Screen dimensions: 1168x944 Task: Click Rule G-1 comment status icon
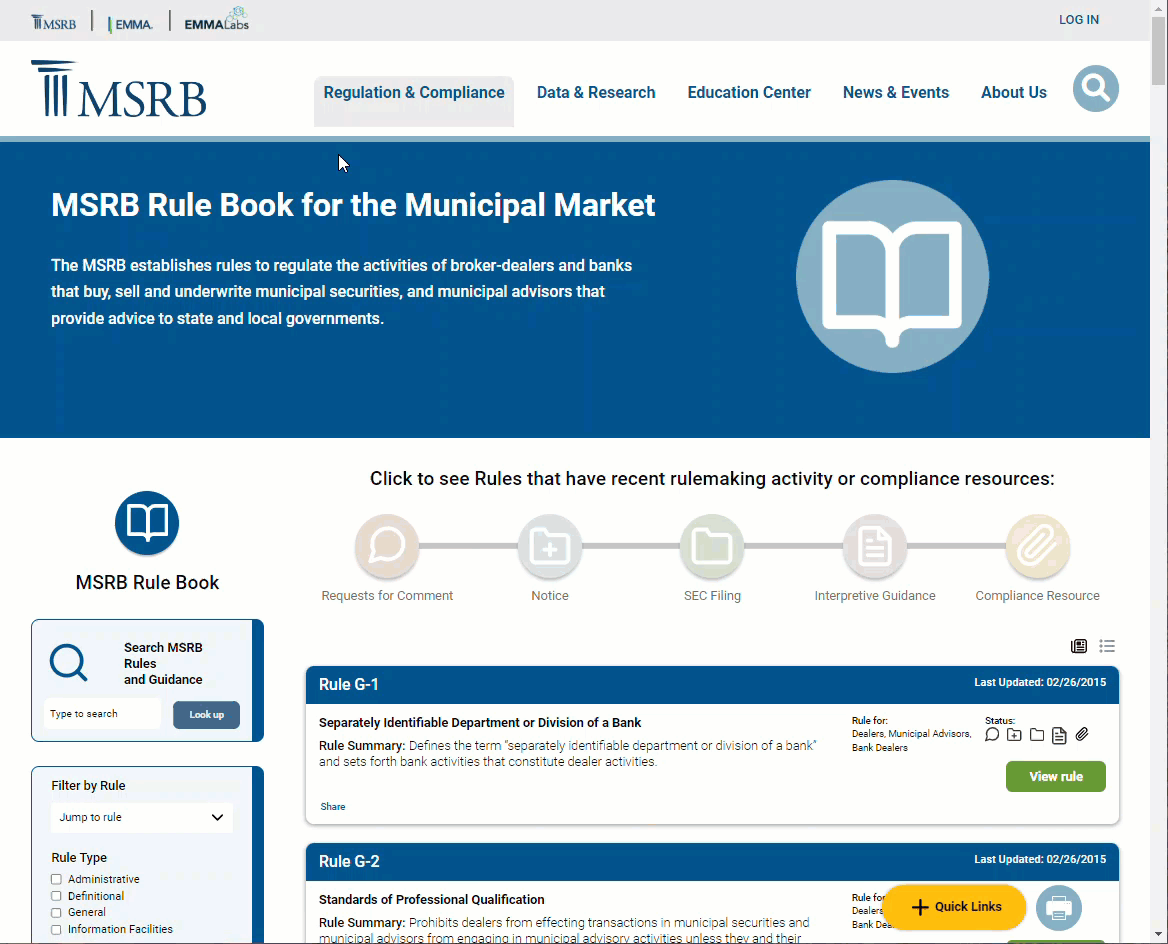[x=991, y=735]
